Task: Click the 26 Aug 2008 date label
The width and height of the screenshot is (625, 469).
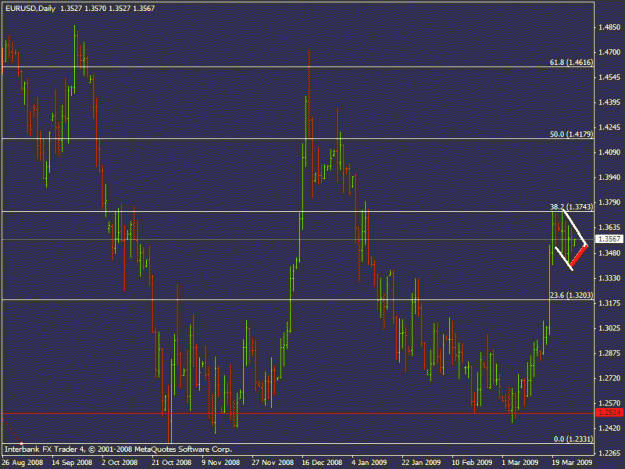Action: coord(22,463)
